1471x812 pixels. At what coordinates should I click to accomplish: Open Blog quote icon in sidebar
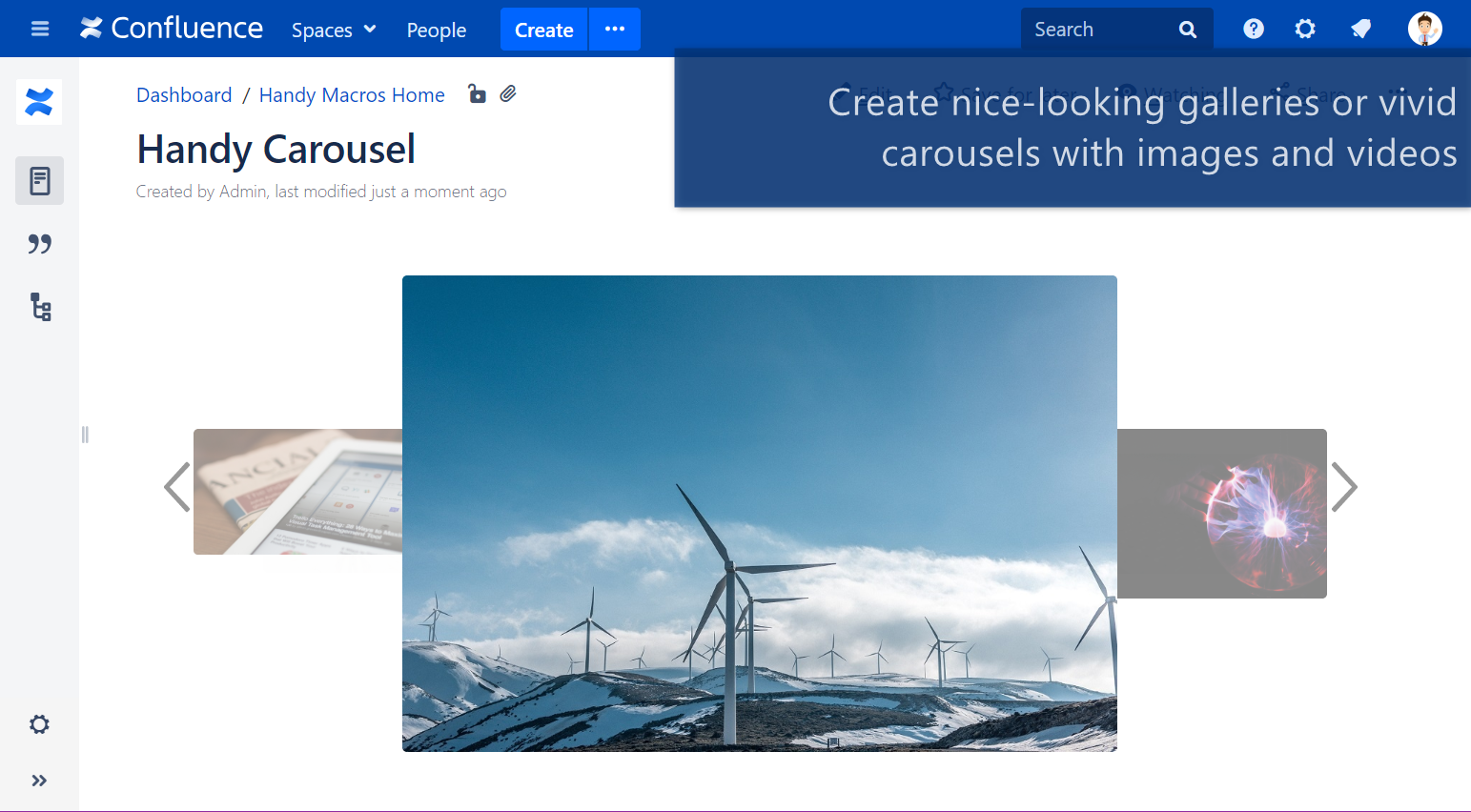pos(39,244)
